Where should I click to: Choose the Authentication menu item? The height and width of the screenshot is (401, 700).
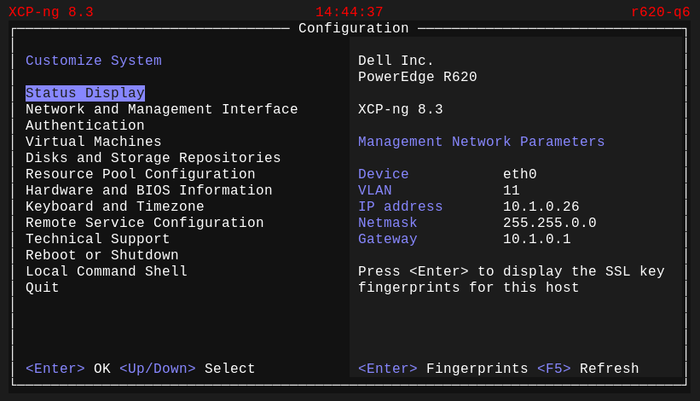85,126
